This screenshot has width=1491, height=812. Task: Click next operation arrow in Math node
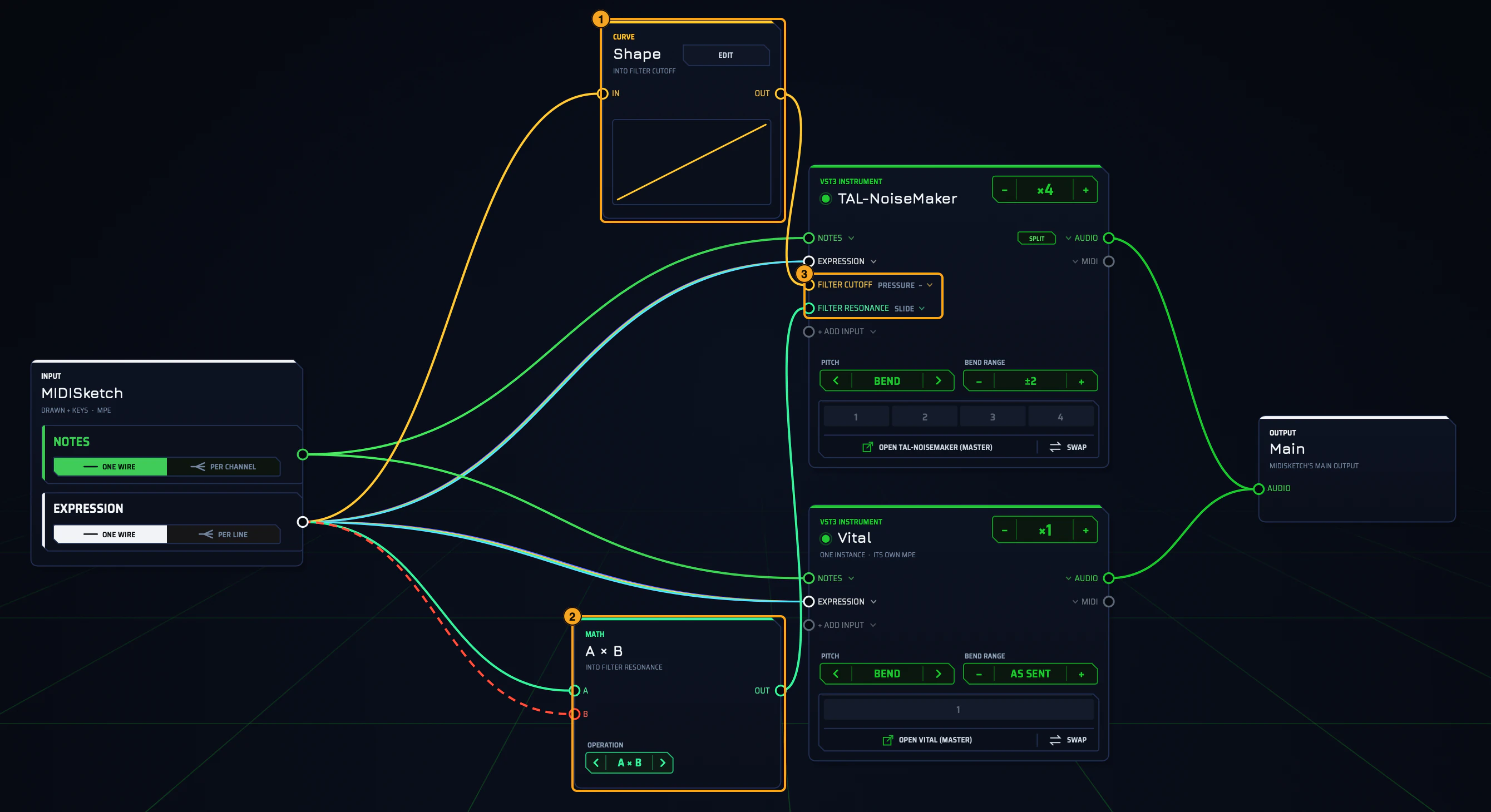663,763
